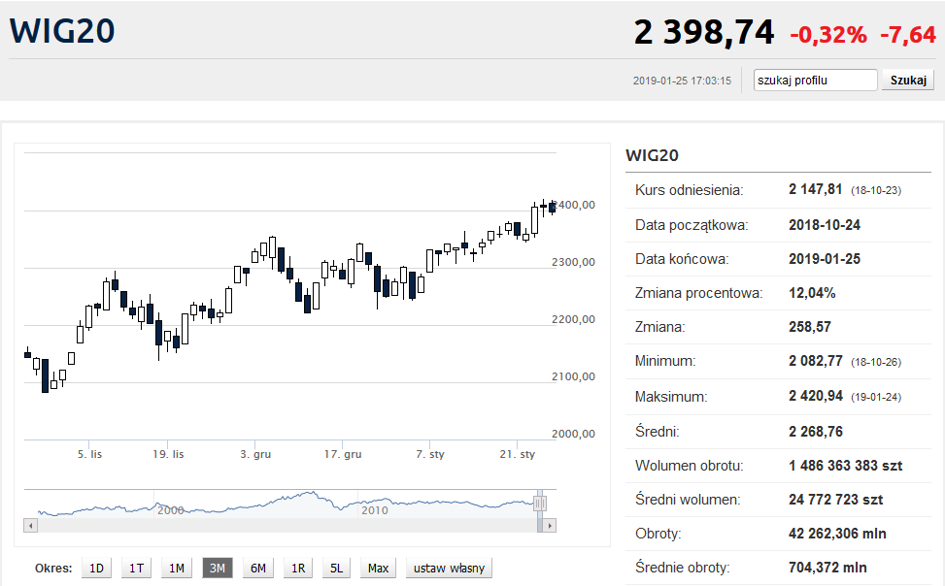The image size is (945, 586).
Task: Click the navigator right scroll arrow
Action: 550,525
